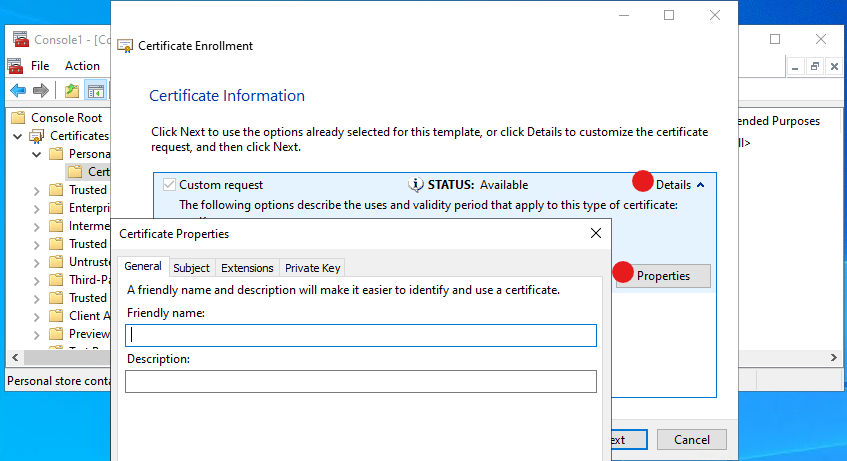Click the Client A folder icon
This screenshot has height=461, width=847.
tap(56, 316)
